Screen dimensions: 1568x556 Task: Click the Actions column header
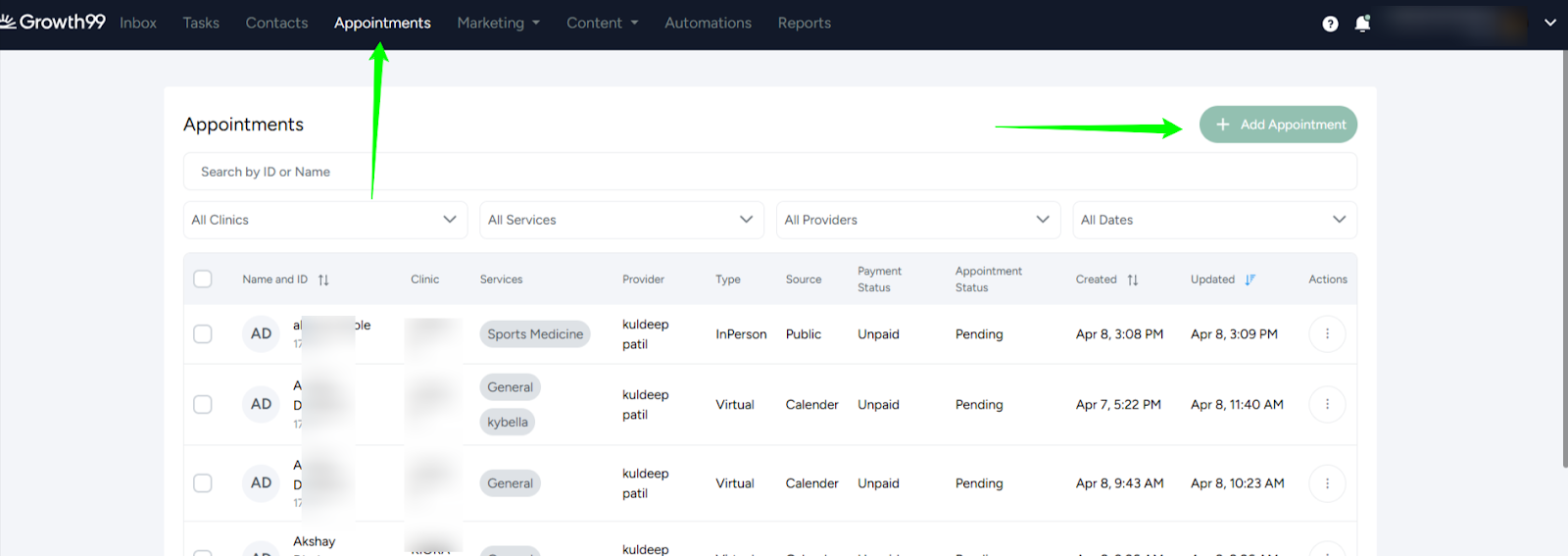tap(1328, 279)
